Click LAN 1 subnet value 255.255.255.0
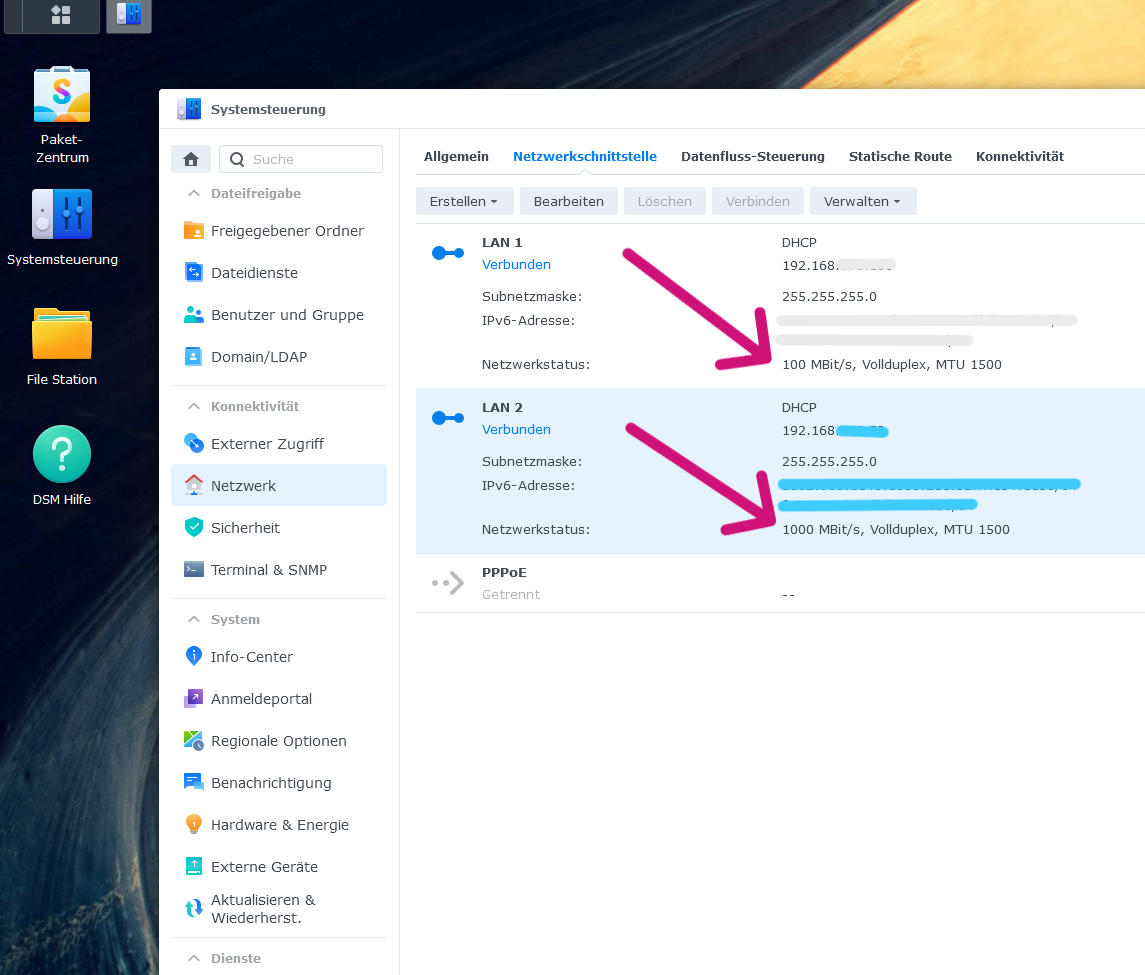The width and height of the screenshot is (1145, 975). (x=829, y=297)
